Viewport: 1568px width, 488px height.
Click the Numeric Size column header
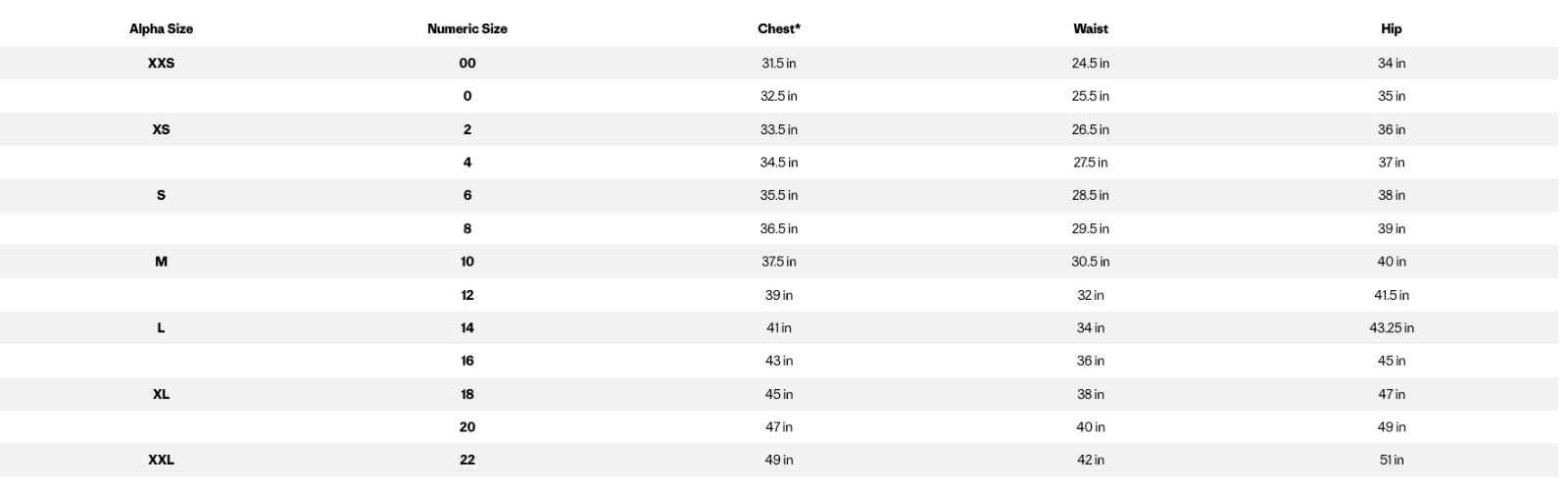click(x=467, y=29)
